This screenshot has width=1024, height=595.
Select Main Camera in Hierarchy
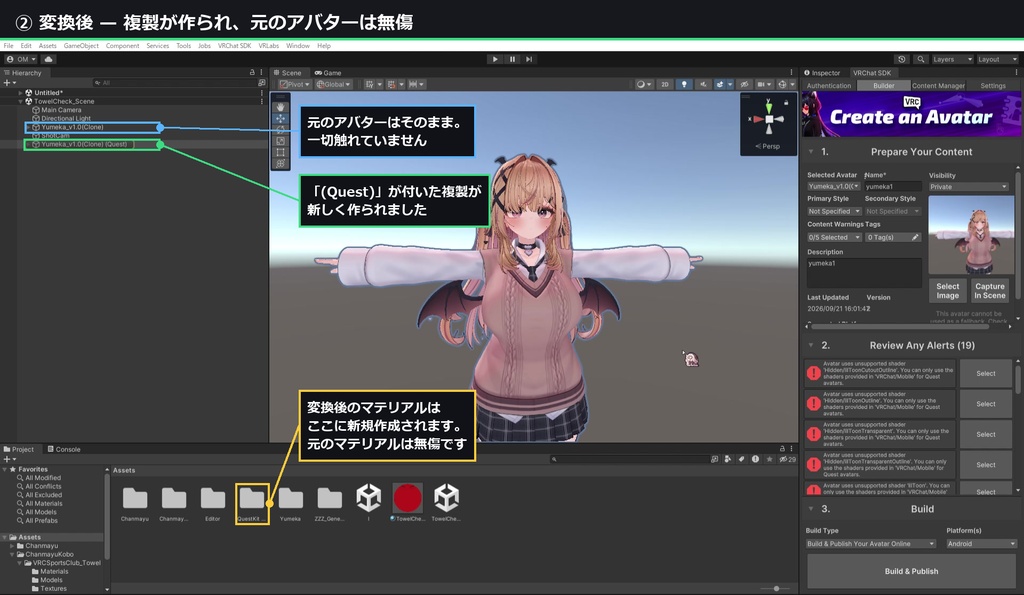[61, 110]
